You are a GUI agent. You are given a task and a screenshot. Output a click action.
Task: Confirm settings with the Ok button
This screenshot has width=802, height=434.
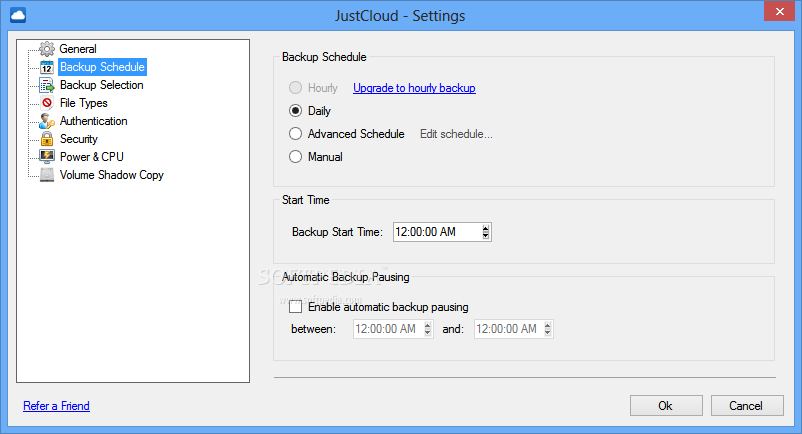666,406
